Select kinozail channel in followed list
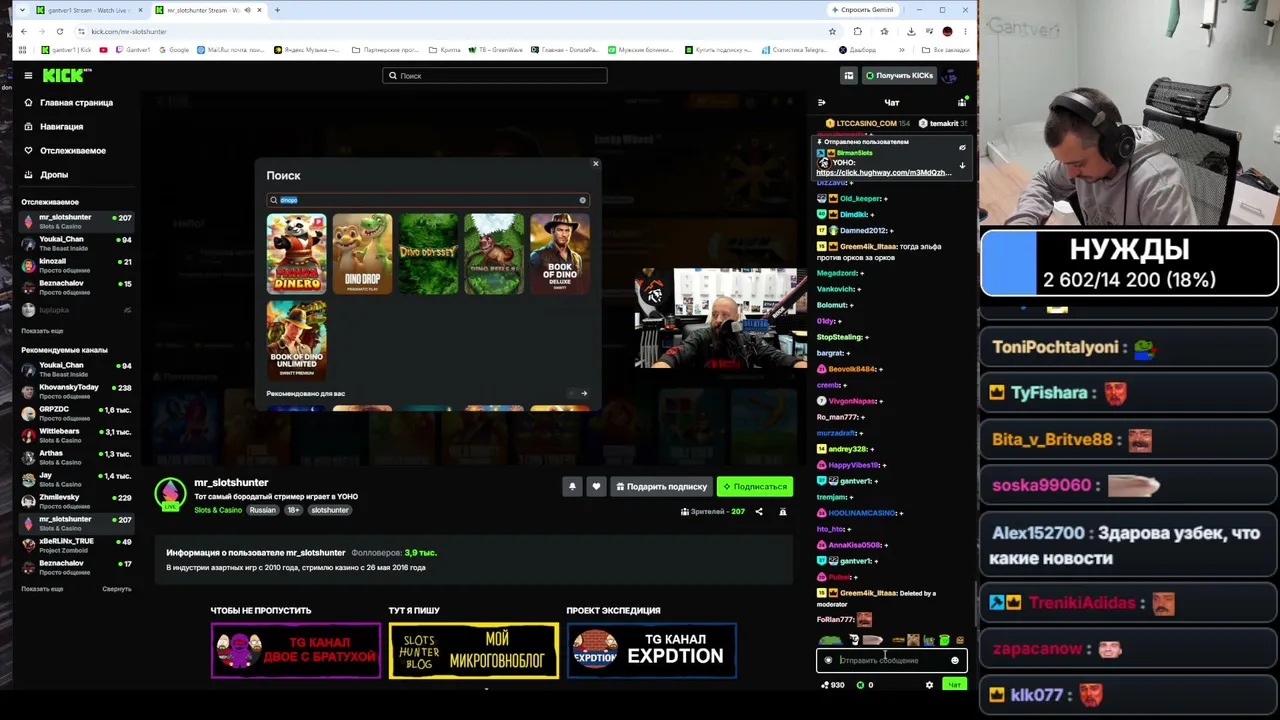Viewport: 1280px width, 720px height. (x=78, y=265)
